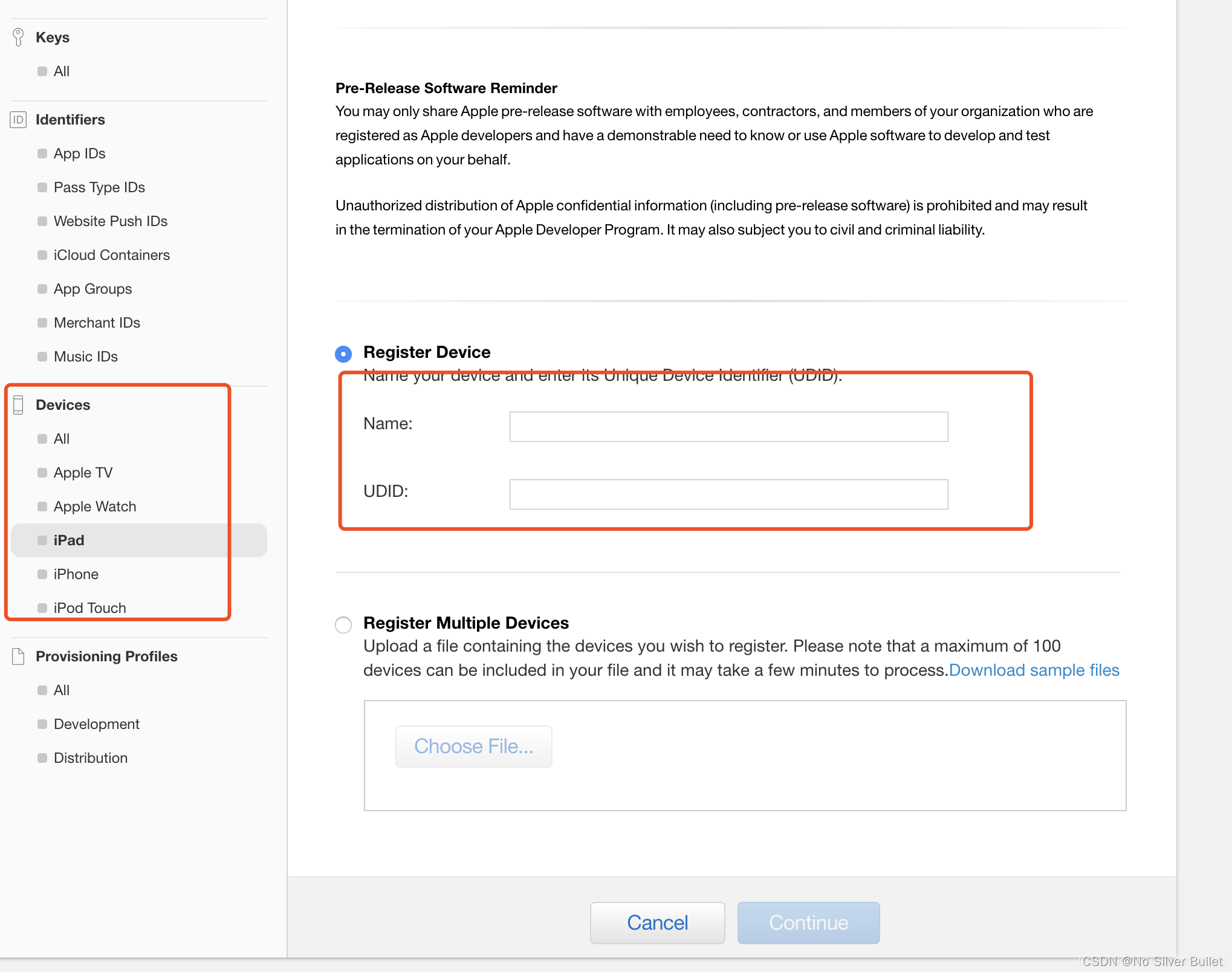Open the Development provisioning profiles
The image size is (1232, 972).
pos(96,724)
